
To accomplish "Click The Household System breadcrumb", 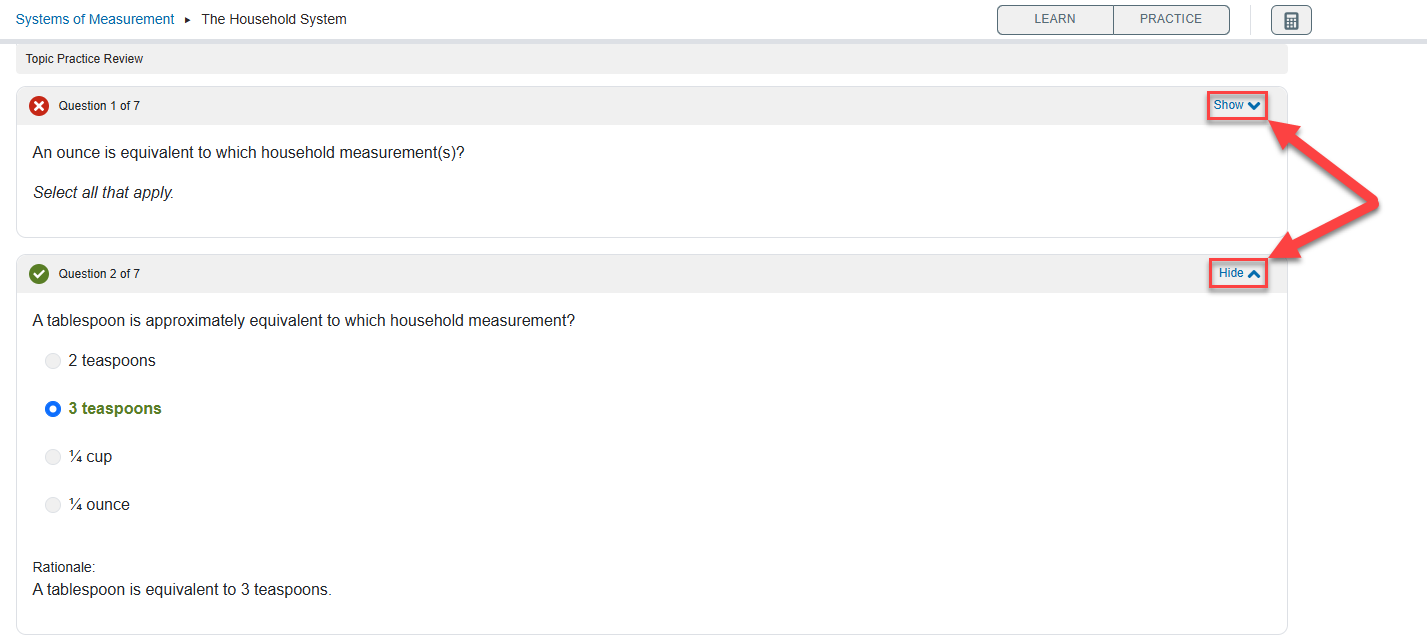I will (x=274, y=20).
